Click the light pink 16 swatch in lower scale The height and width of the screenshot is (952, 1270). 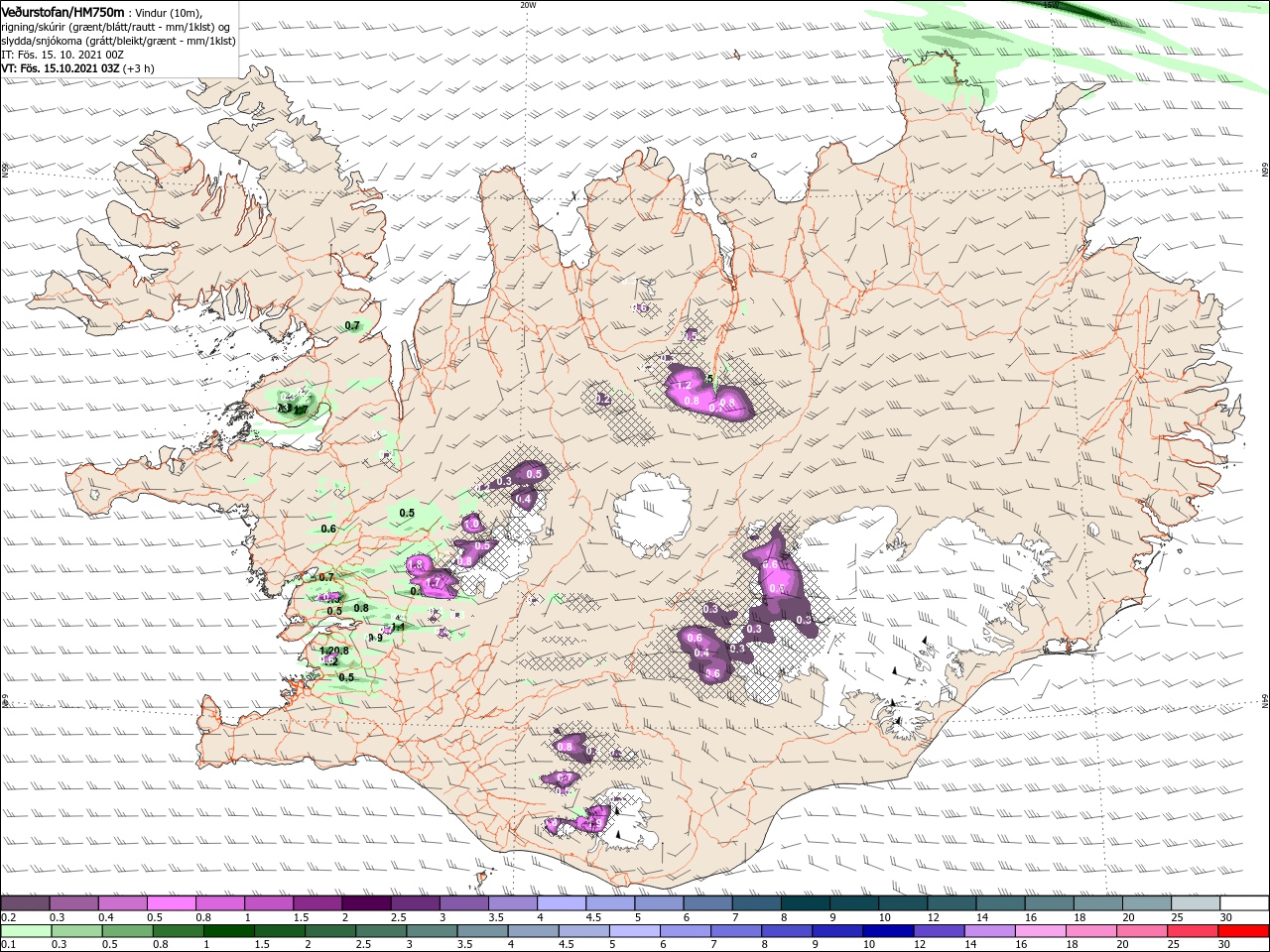pyautogui.click(x=1041, y=931)
